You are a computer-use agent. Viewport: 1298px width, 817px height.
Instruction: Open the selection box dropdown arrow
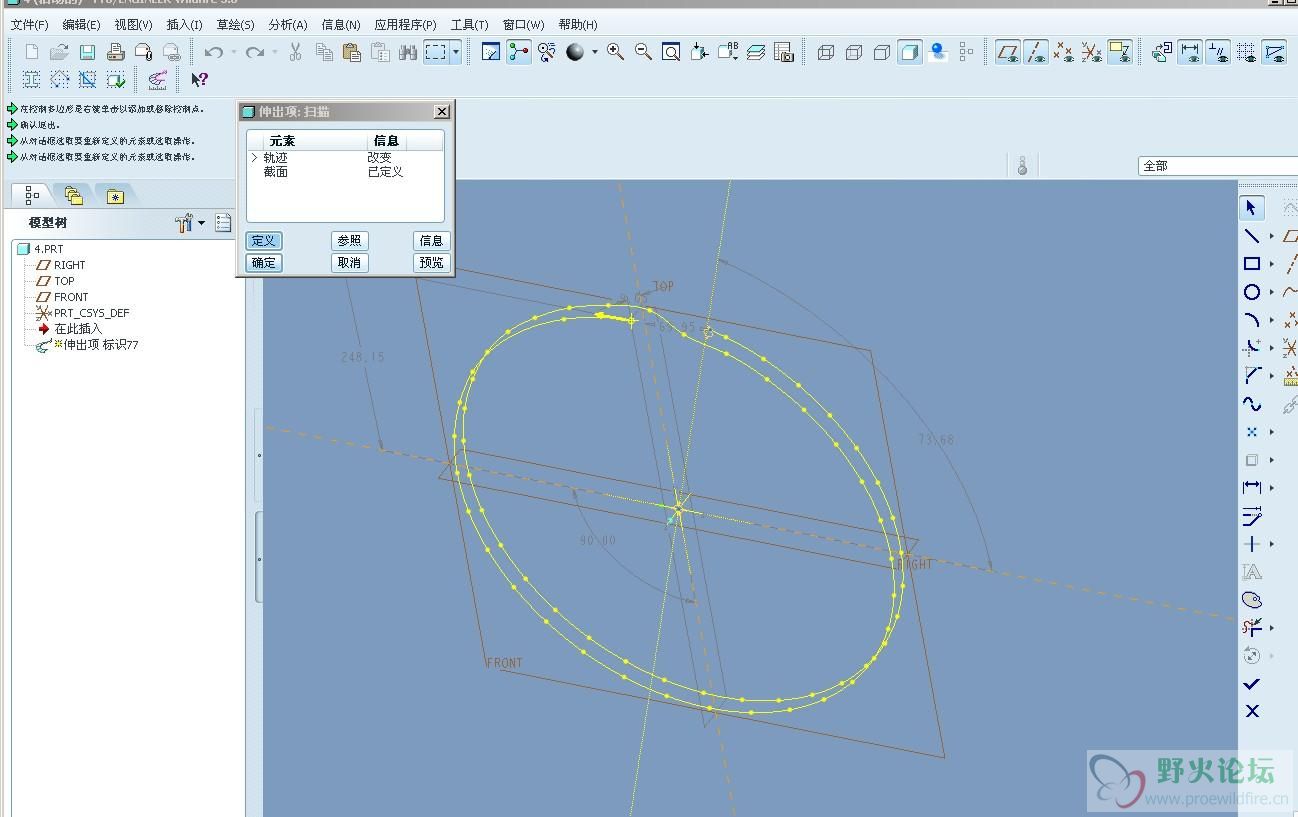click(456, 52)
